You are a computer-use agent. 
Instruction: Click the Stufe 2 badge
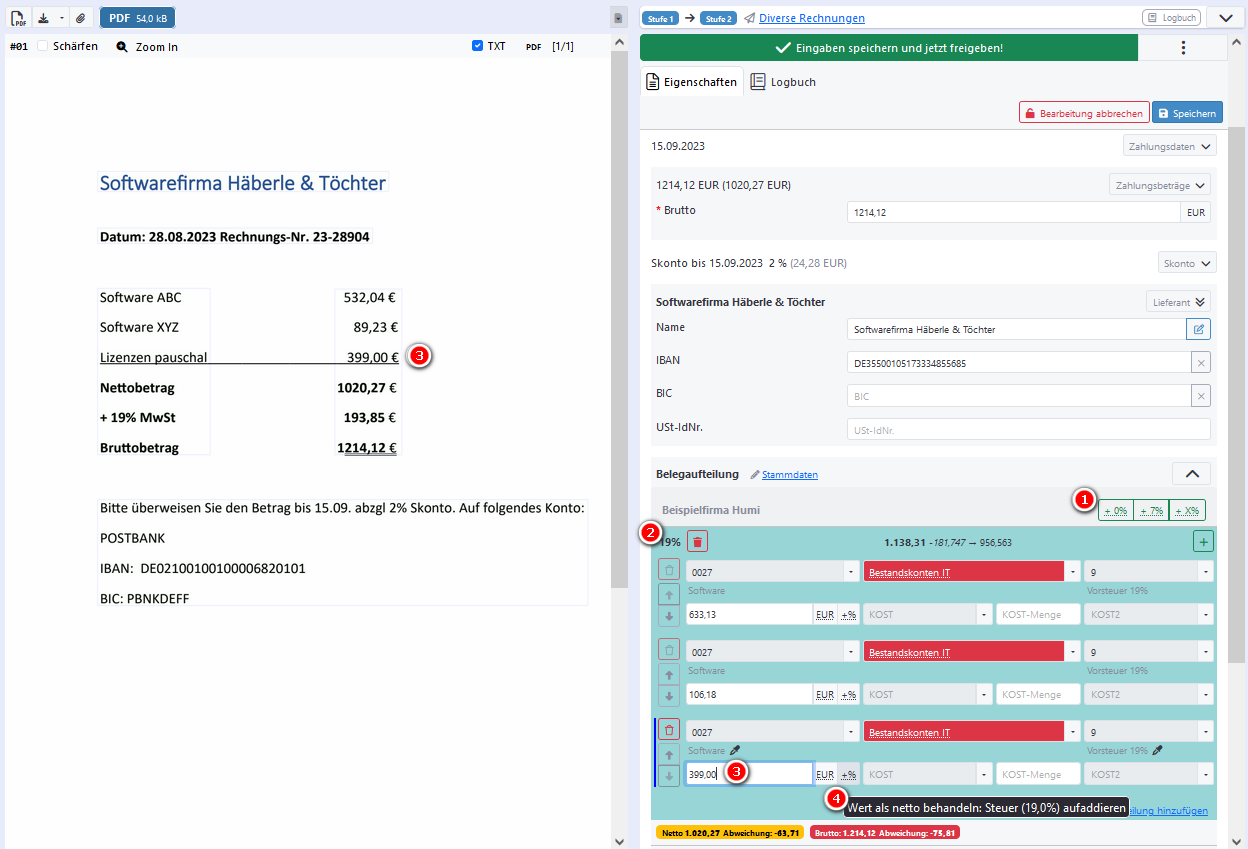click(718, 18)
